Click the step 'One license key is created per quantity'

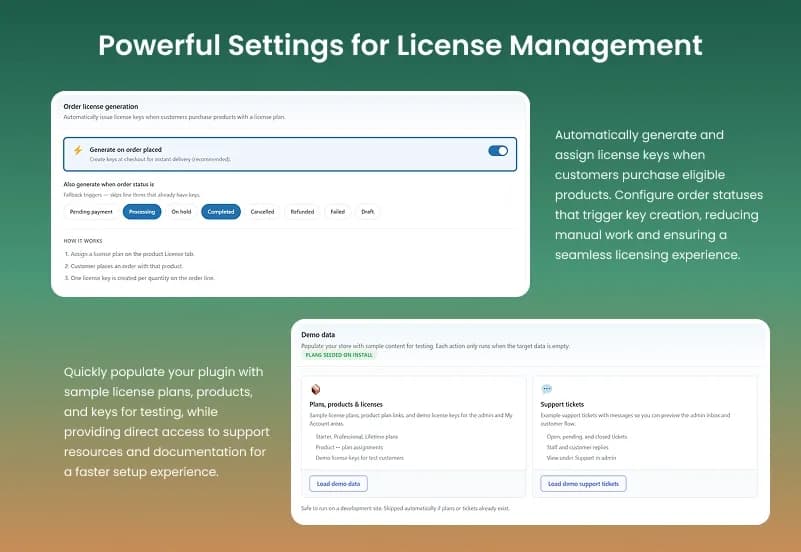pyautogui.click(x=139, y=278)
